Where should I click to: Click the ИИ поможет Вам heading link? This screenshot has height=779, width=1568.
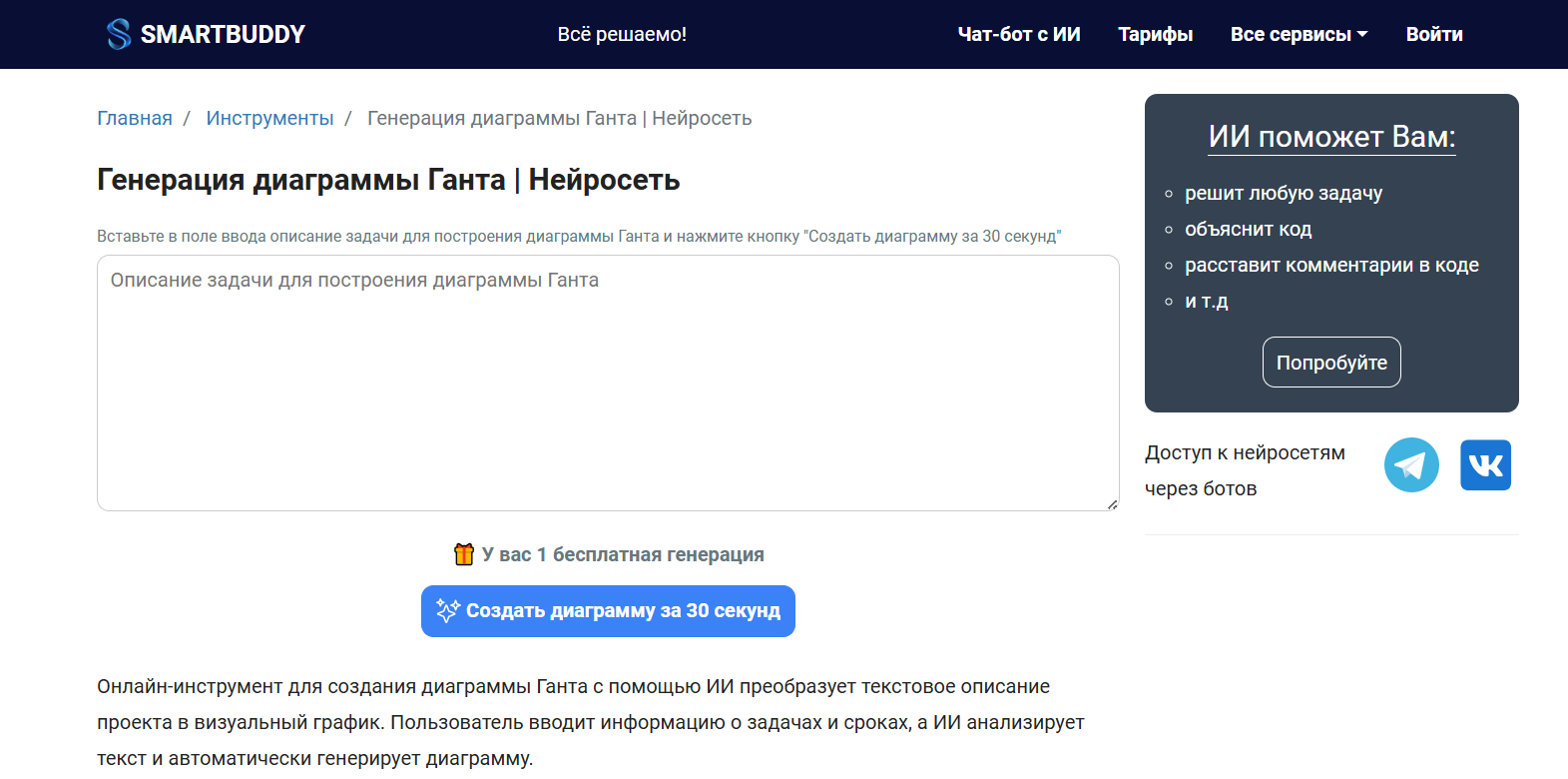click(x=1330, y=137)
